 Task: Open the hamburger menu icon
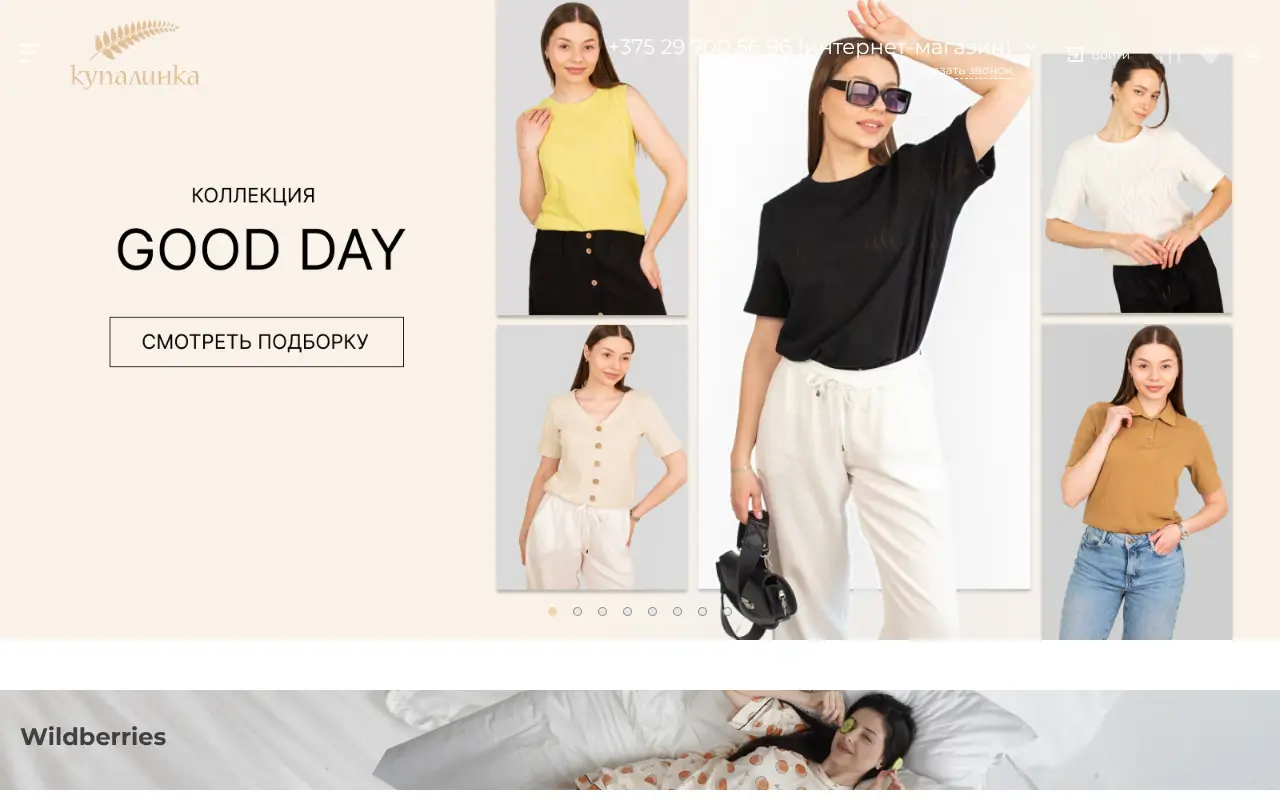pos(30,53)
